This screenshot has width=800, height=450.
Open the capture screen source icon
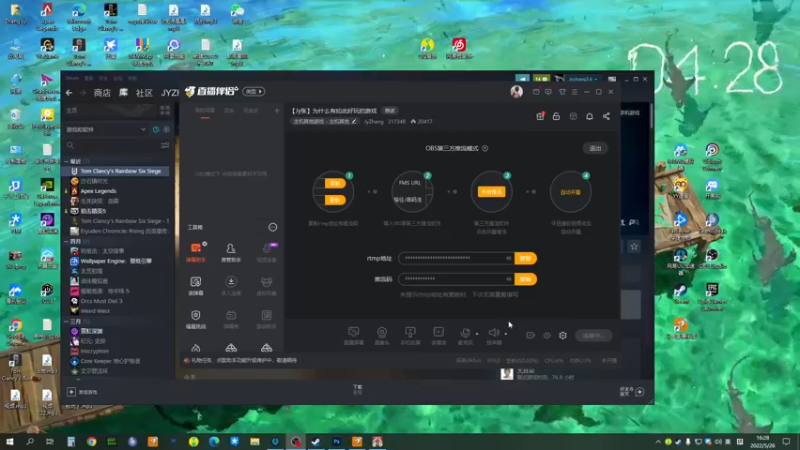[x=354, y=332]
